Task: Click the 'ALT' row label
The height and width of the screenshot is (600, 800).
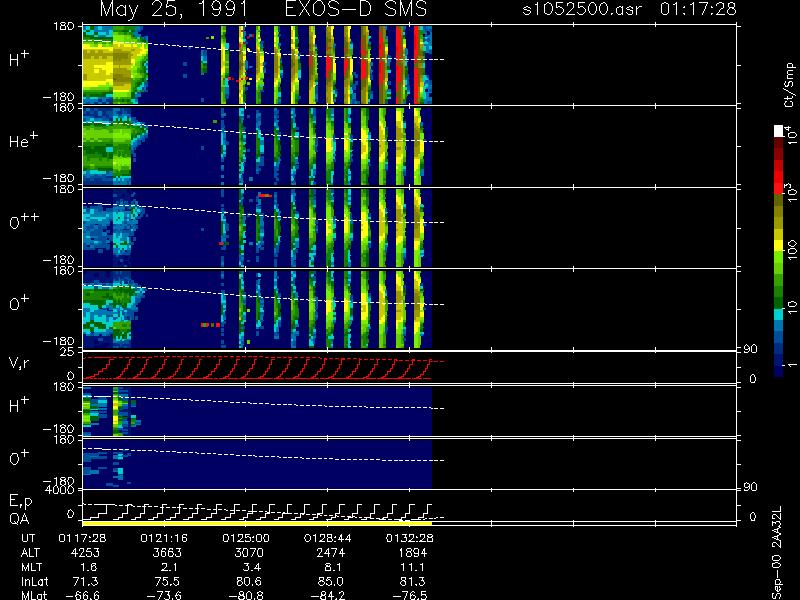Action: (x=30, y=553)
